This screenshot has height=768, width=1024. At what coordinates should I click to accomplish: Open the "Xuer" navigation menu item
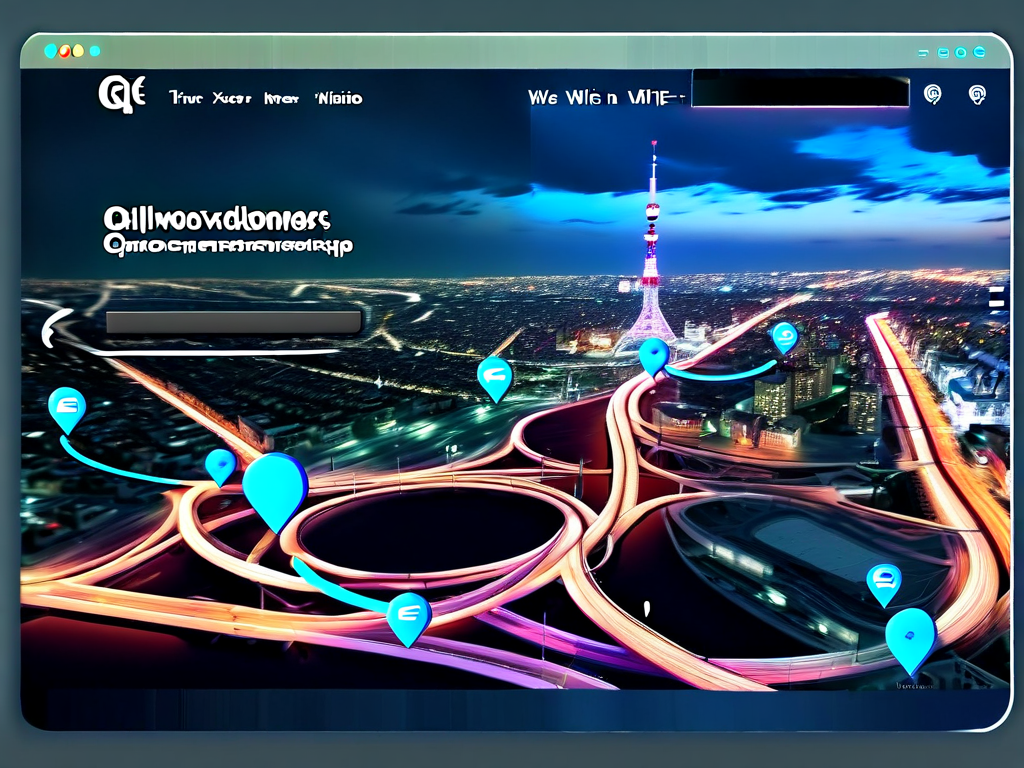click(232, 98)
